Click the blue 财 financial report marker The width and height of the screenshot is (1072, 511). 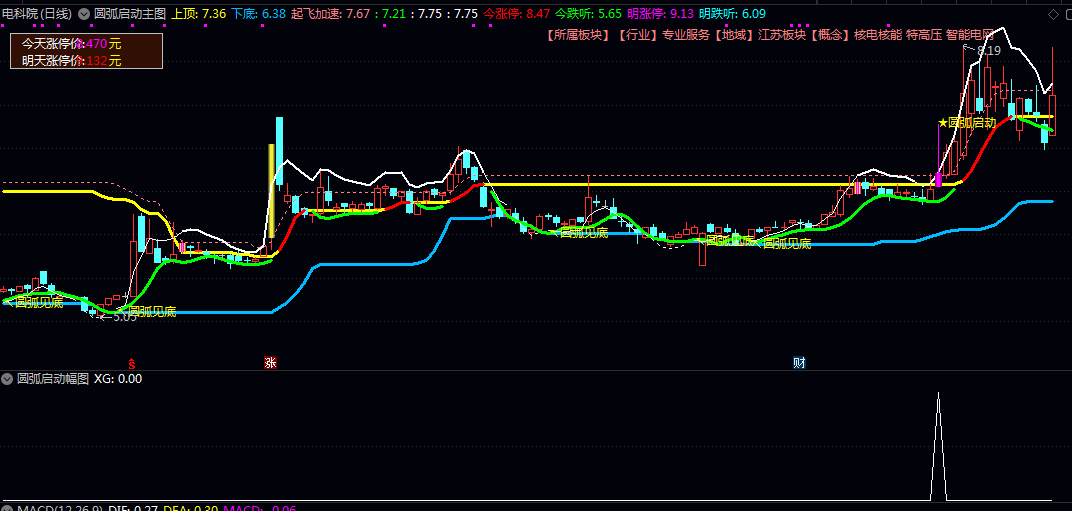click(799, 362)
